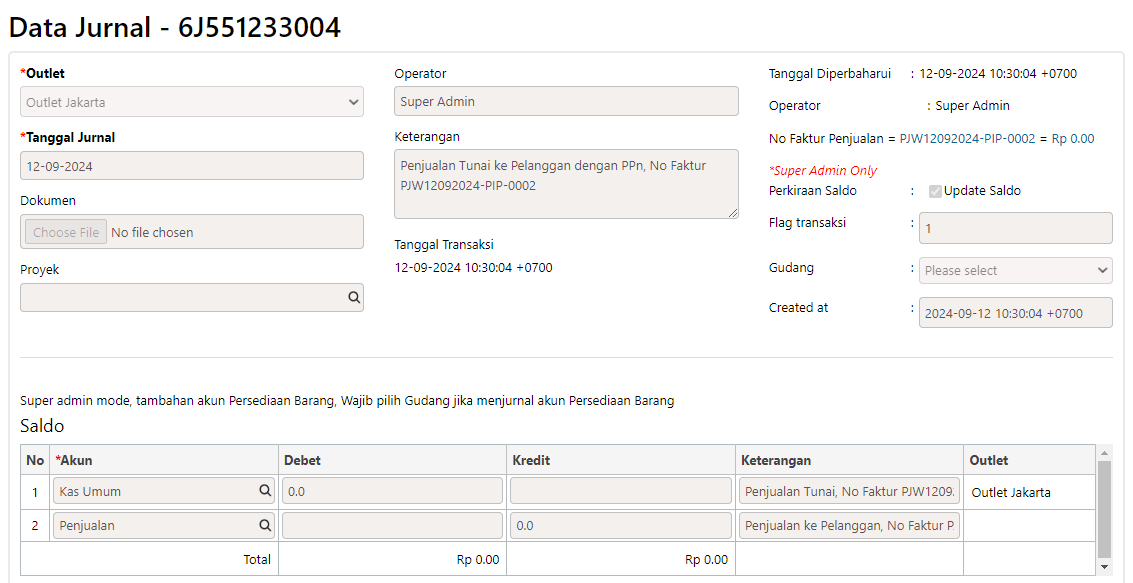Click the Operator Super Admin field

click(566, 101)
